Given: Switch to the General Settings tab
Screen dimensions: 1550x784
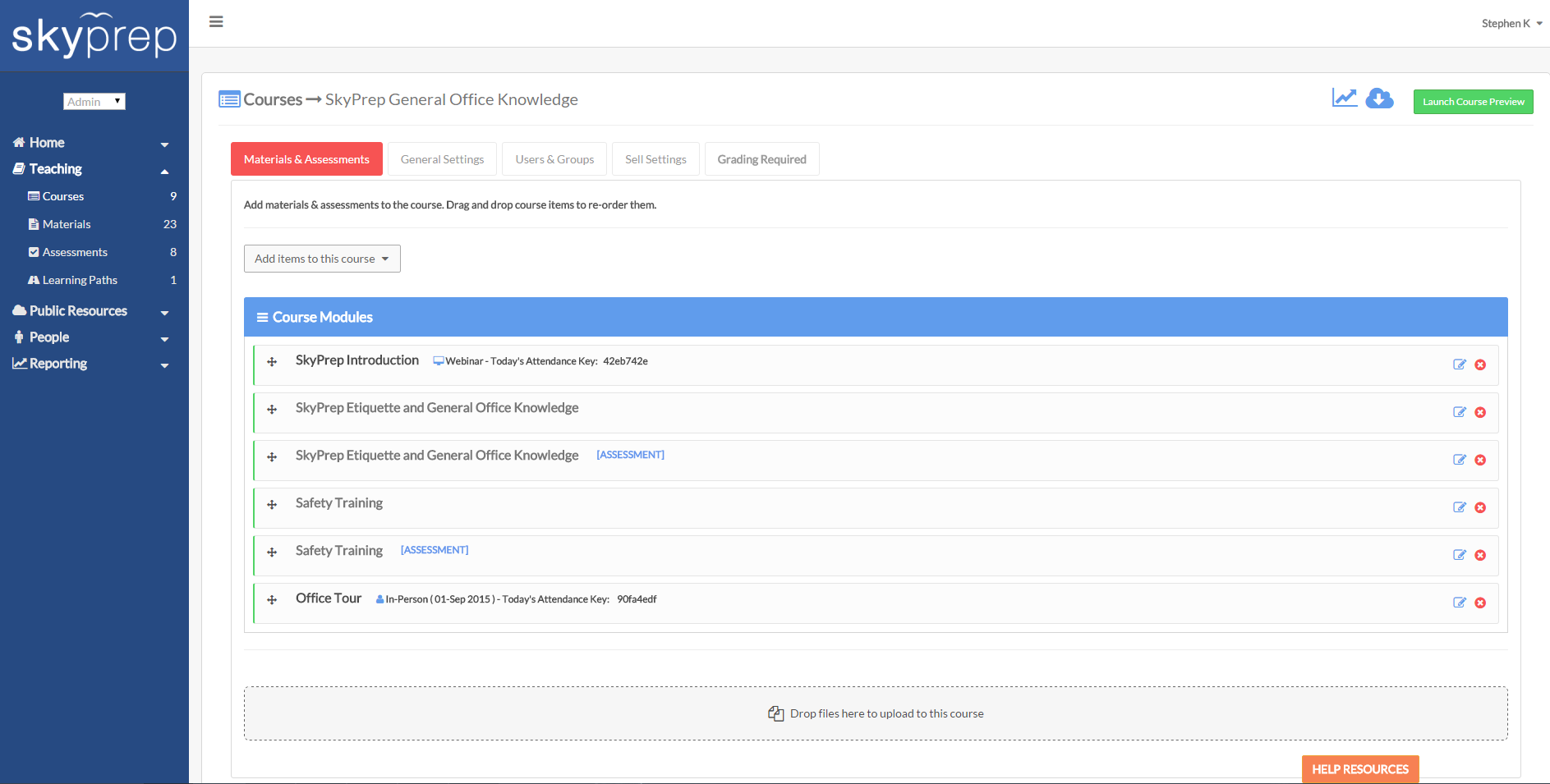Looking at the screenshot, I should 442,159.
